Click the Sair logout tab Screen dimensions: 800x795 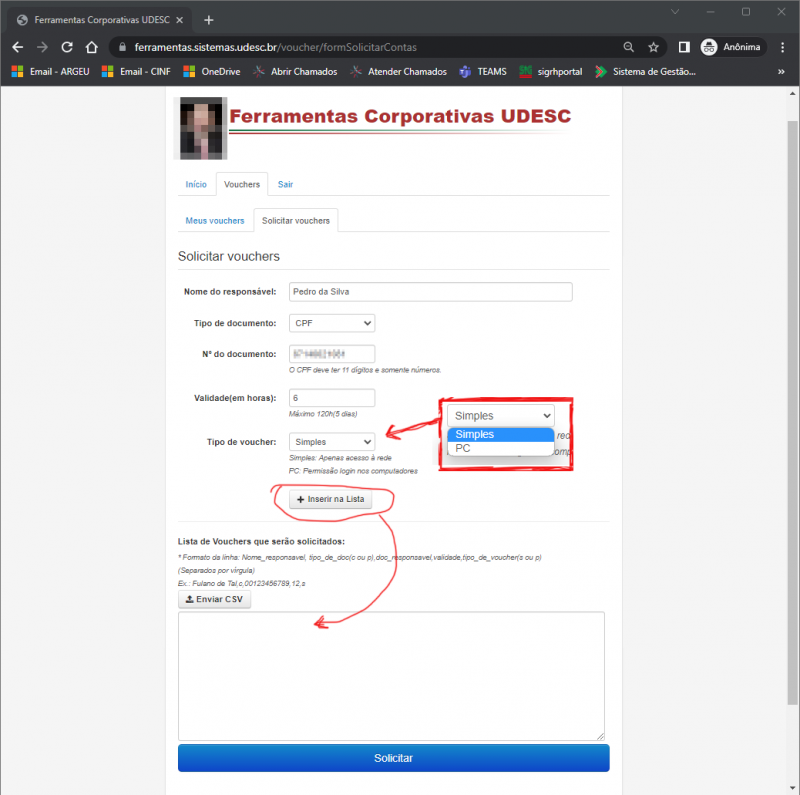pos(285,184)
